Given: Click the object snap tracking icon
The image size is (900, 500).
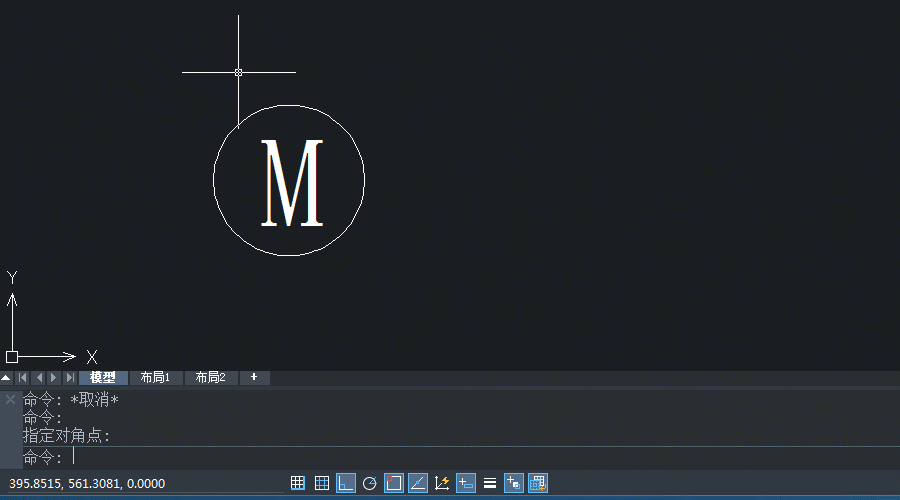Looking at the screenshot, I should (418, 483).
